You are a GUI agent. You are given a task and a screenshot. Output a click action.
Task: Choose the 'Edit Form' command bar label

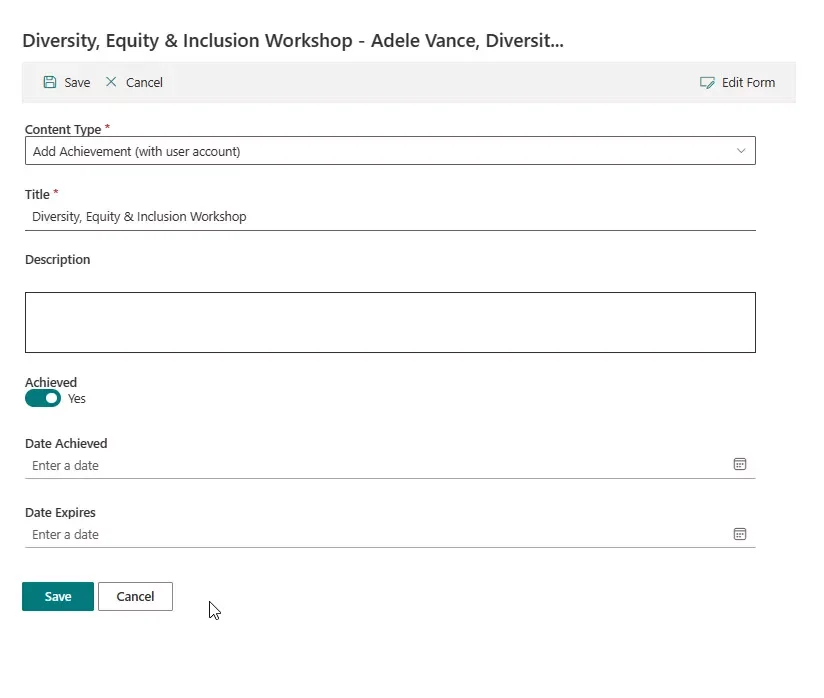(x=748, y=83)
